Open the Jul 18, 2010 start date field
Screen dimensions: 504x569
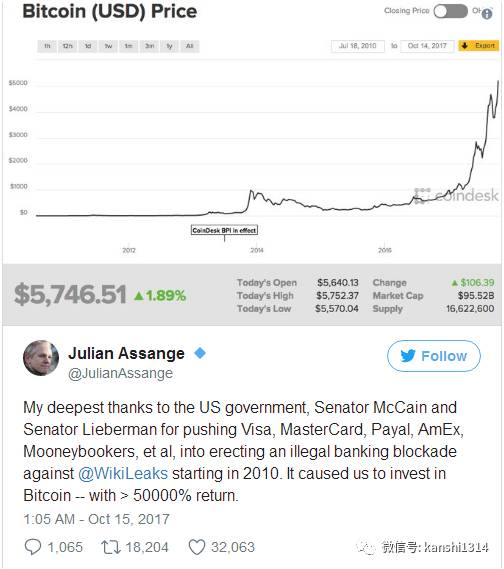pos(357,46)
